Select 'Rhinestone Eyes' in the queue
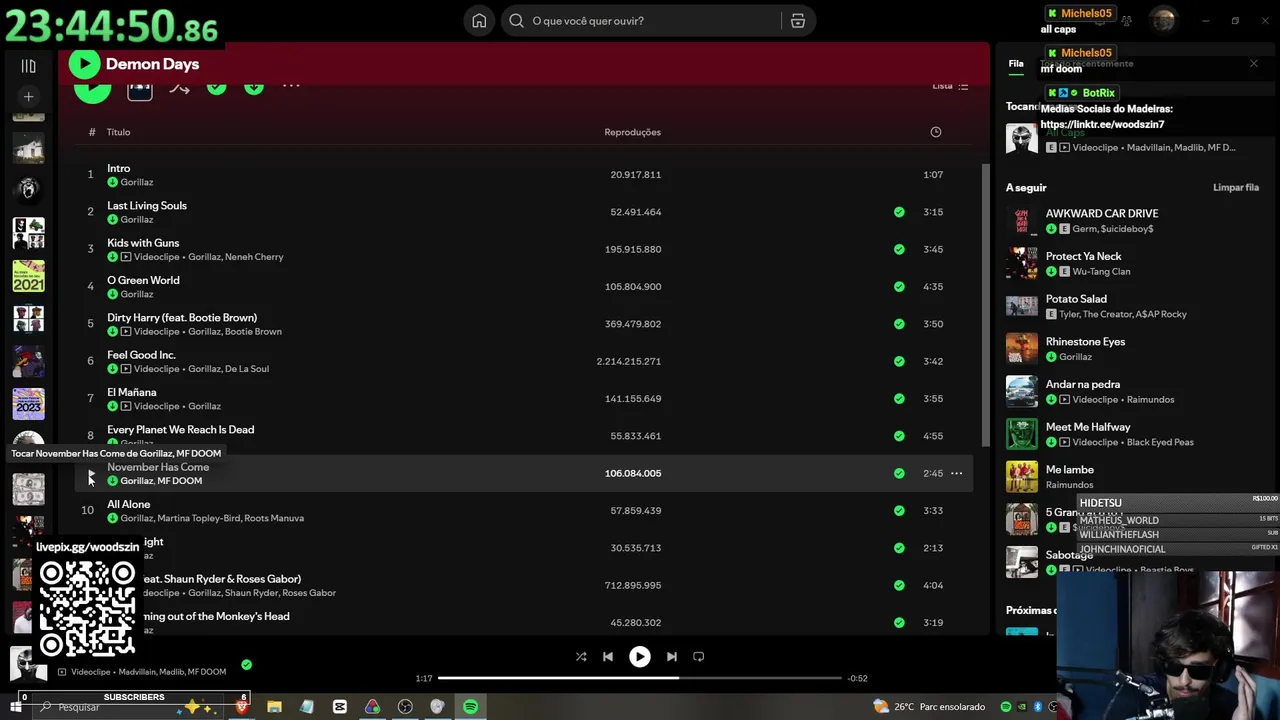Screen dimensions: 1280x720 pyautogui.click(x=1086, y=341)
